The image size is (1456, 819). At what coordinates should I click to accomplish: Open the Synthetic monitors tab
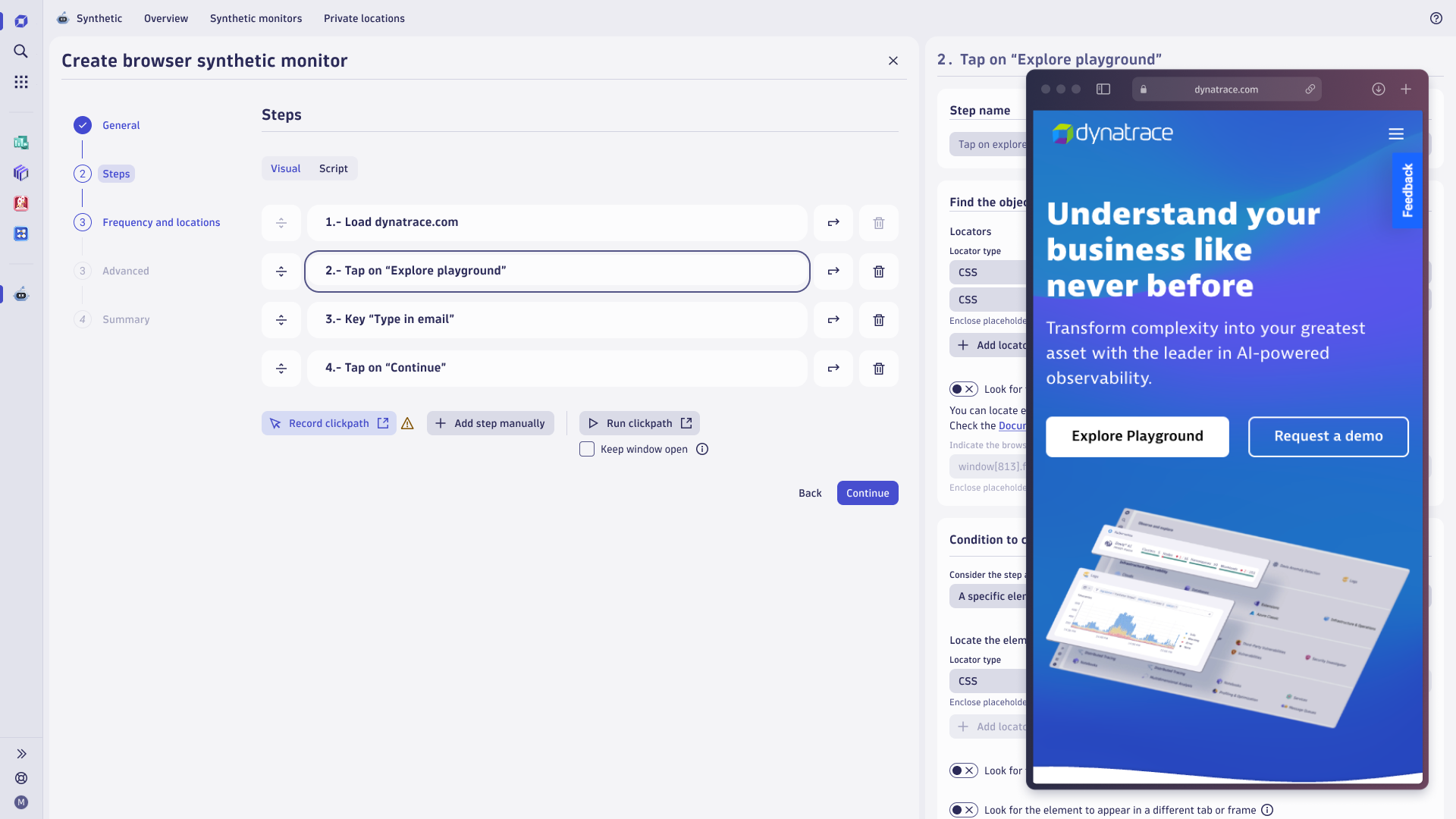256,18
